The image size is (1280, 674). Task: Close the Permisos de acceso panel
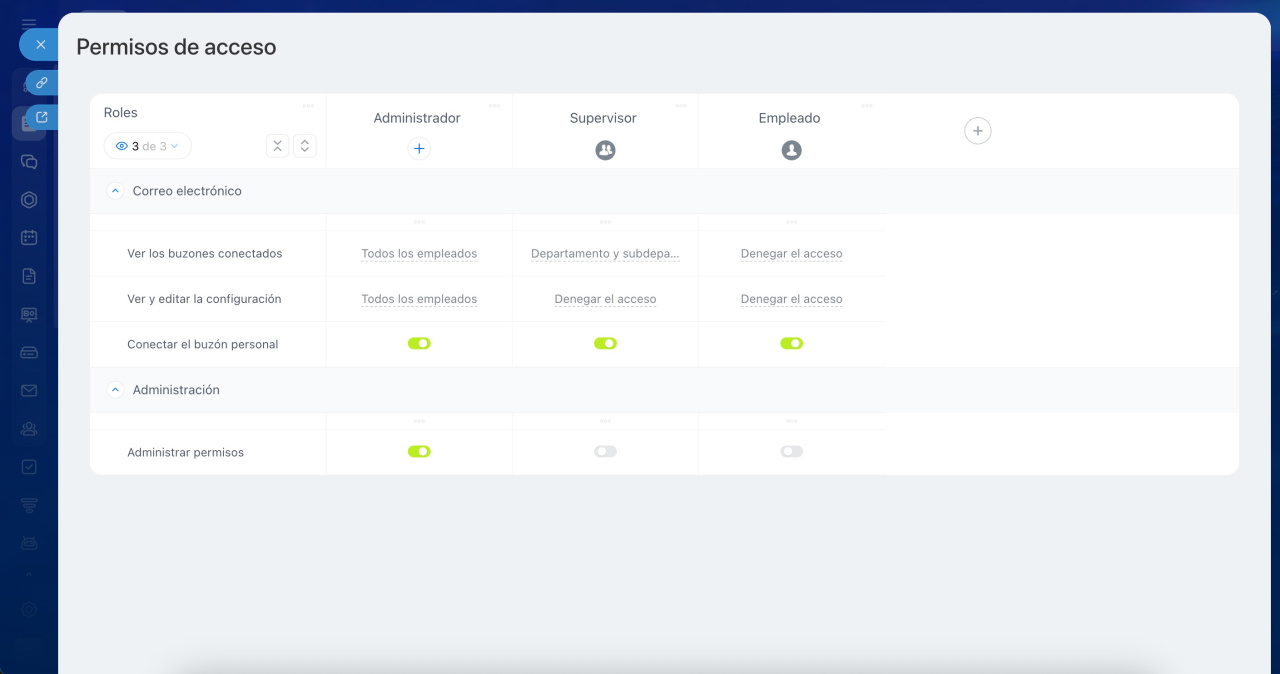point(40,45)
